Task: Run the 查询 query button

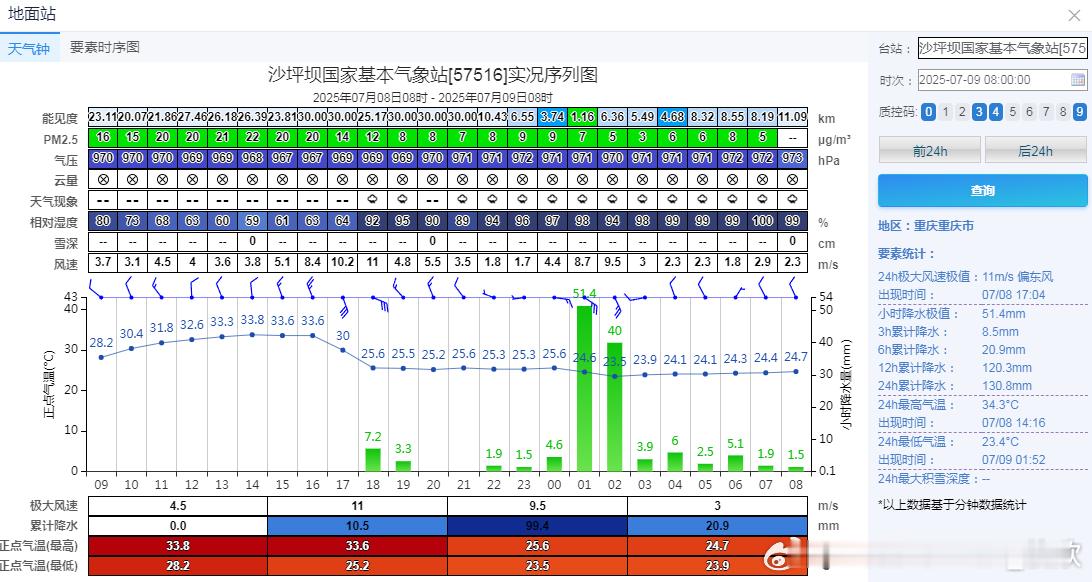Action: click(x=983, y=190)
